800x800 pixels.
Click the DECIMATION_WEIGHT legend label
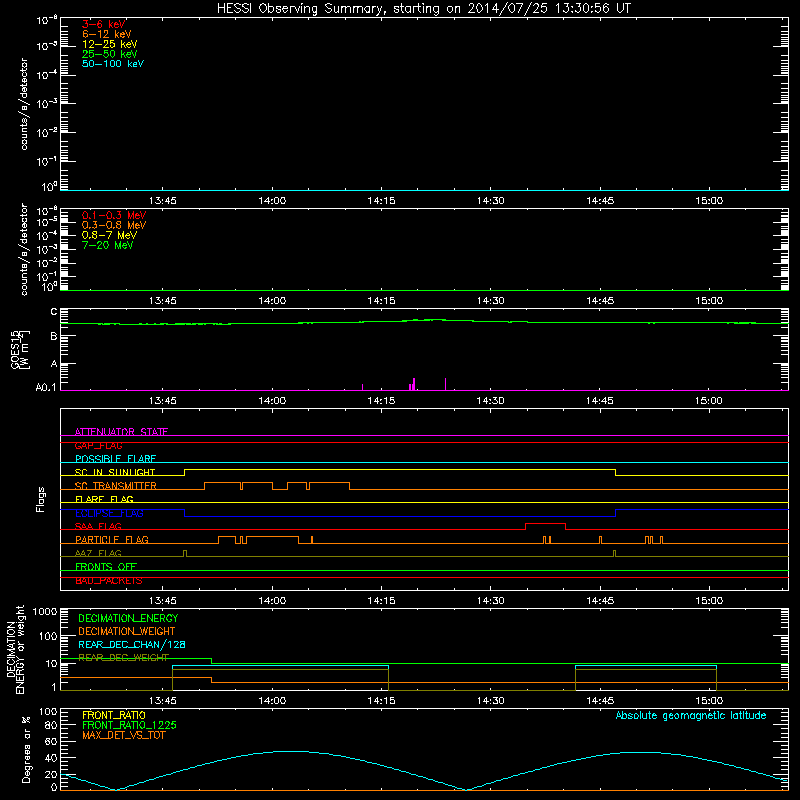click(127, 631)
